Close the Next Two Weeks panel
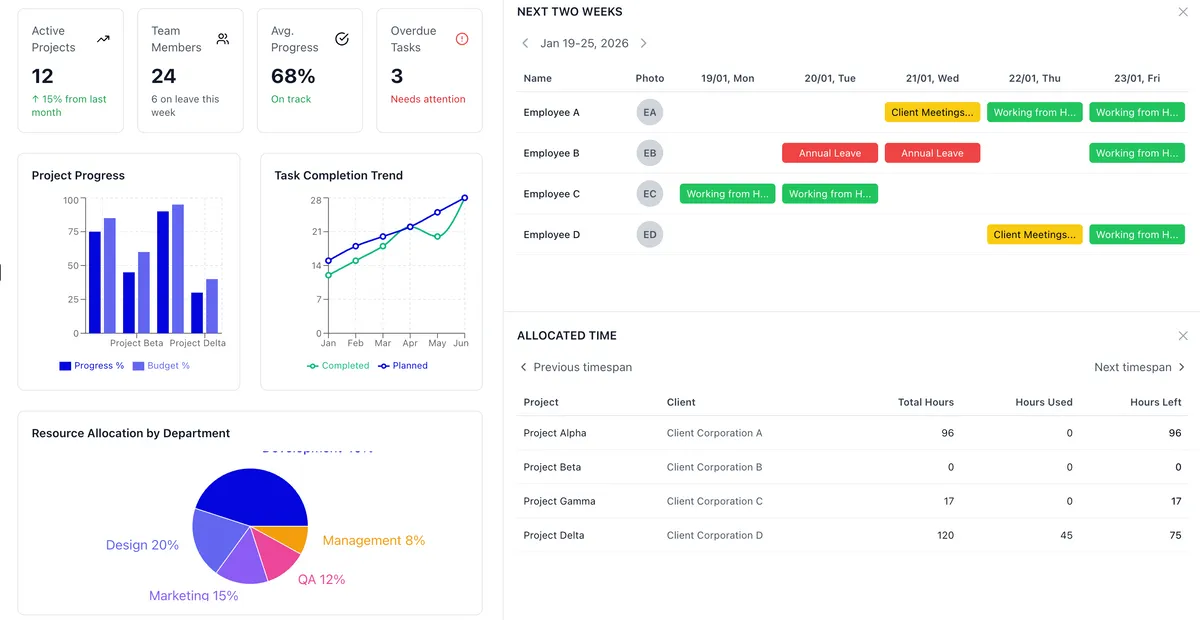 click(1183, 12)
